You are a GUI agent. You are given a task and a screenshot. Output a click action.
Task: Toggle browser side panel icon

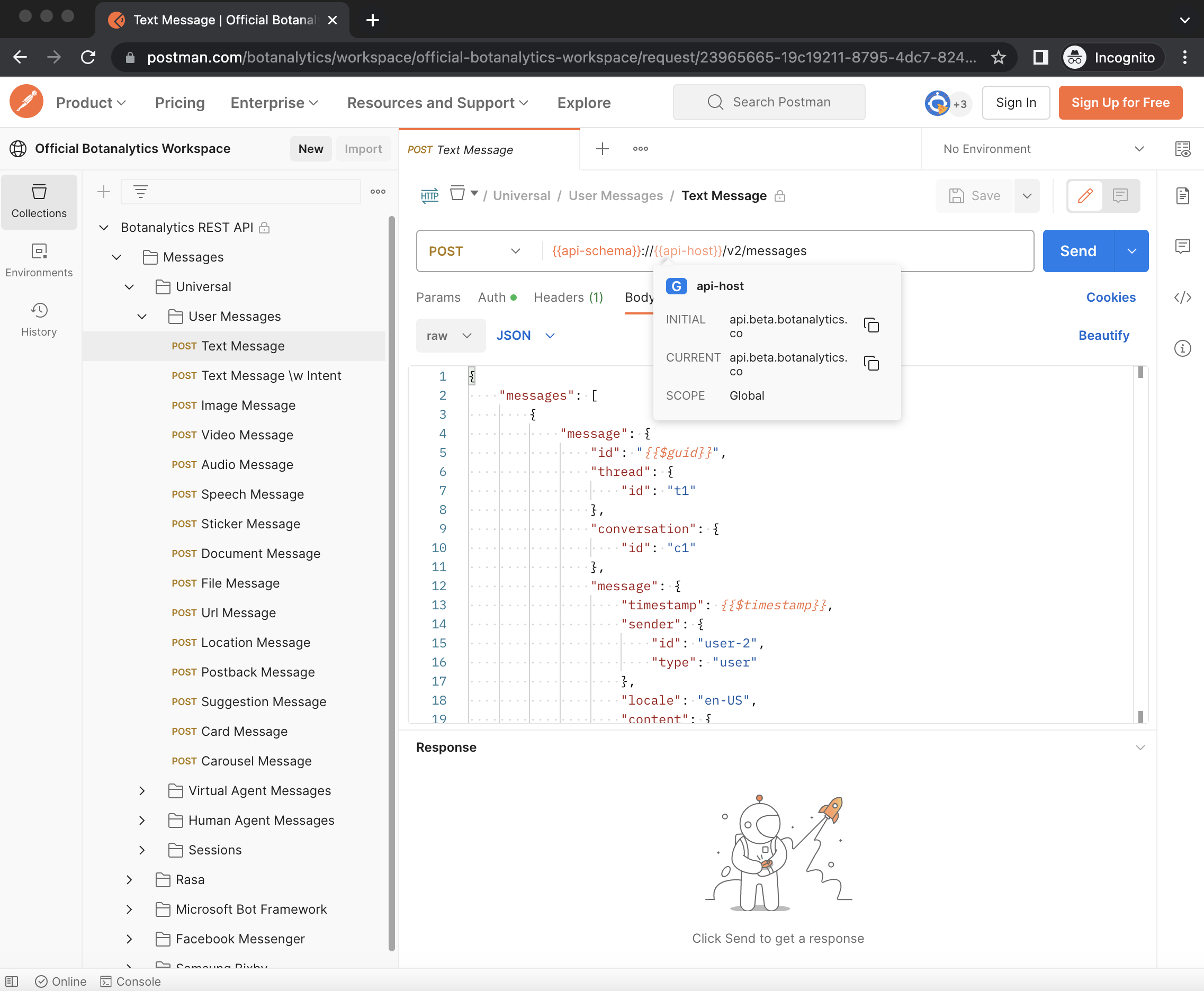coord(1040,57)
